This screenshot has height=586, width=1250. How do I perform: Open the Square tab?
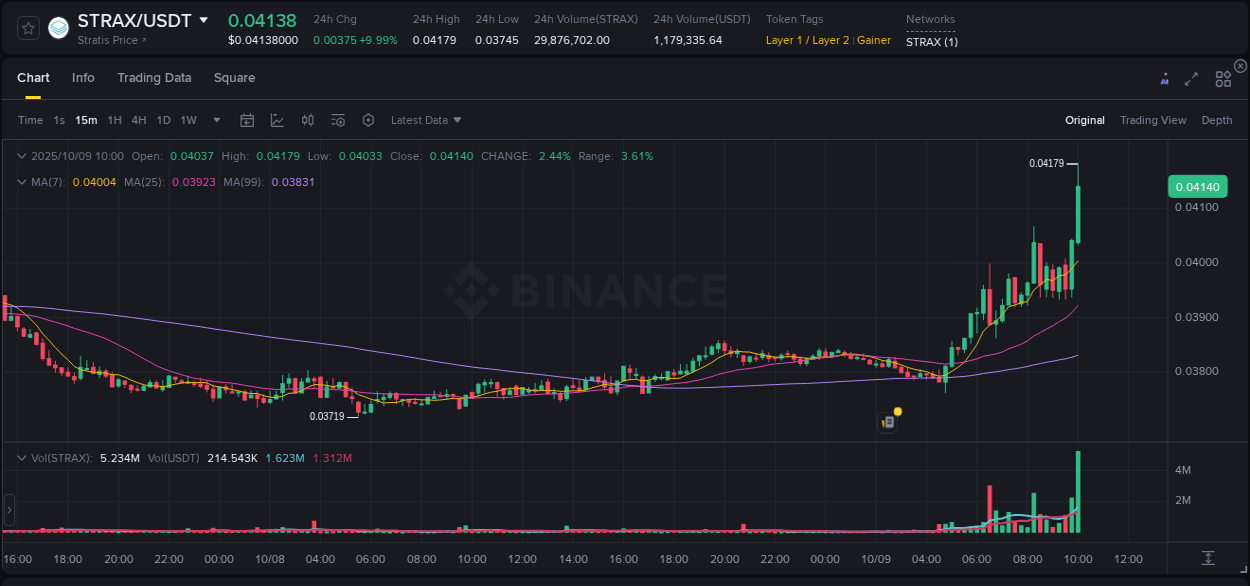point(234,78)
